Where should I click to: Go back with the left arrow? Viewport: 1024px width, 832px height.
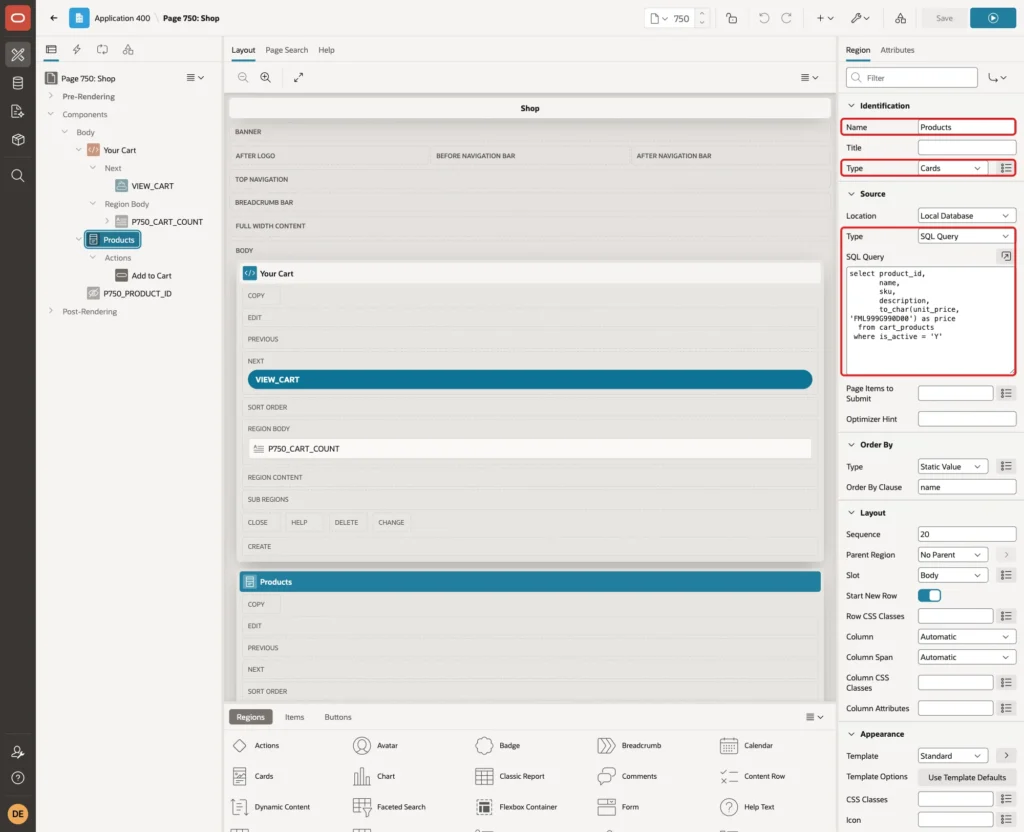[54, 18]
